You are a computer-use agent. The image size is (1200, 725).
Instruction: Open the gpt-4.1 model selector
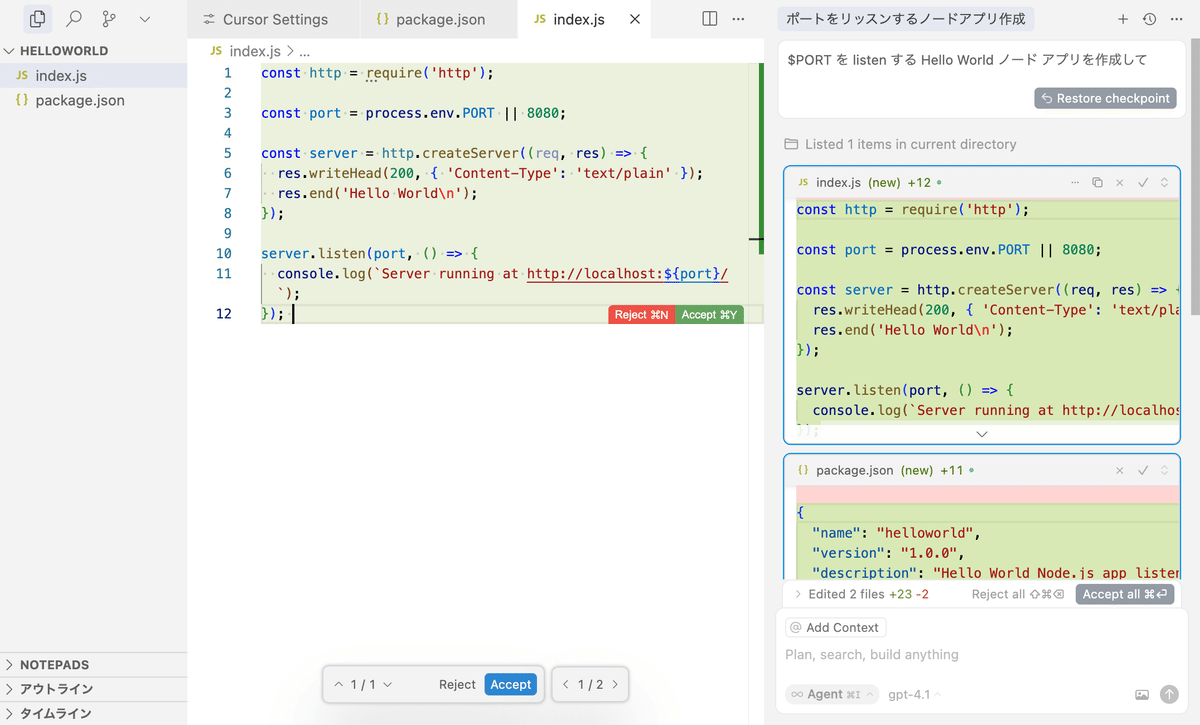tap(911, 694)
